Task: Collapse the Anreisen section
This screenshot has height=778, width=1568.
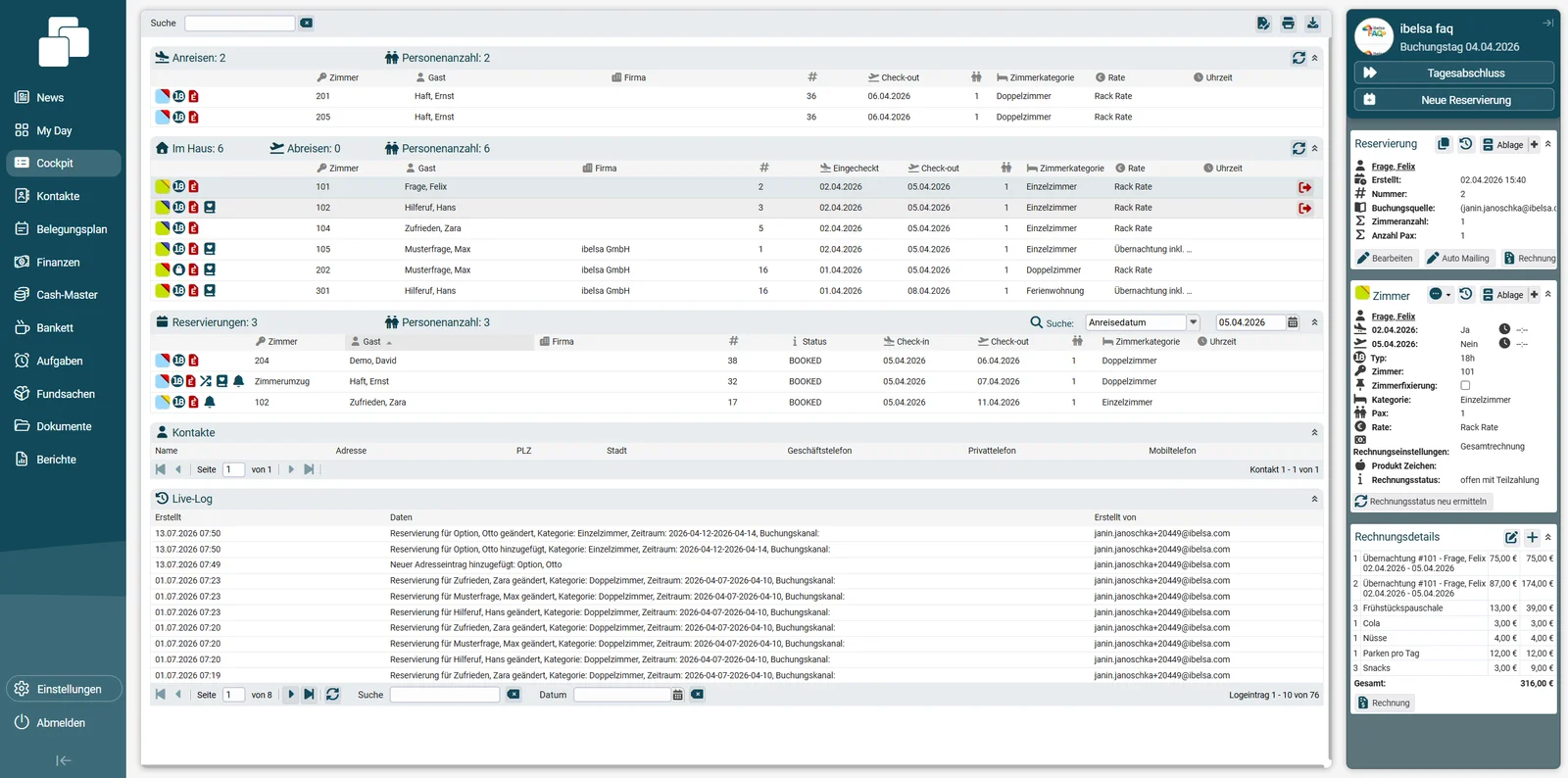Action: [x=1315, y=58]
